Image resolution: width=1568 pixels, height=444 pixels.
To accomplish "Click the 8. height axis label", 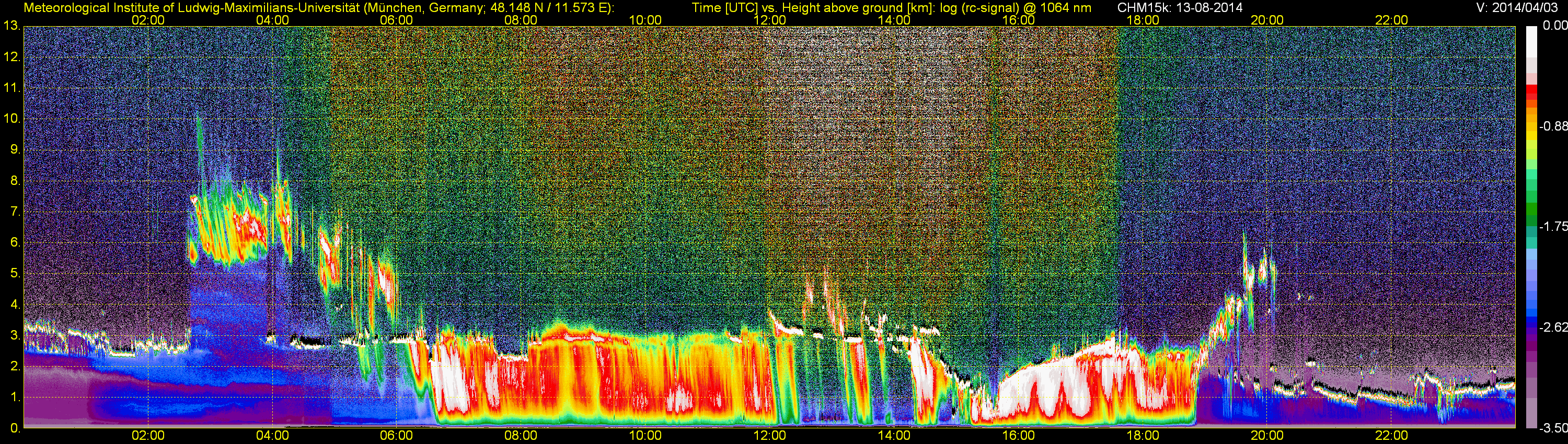I will (15, 181).
